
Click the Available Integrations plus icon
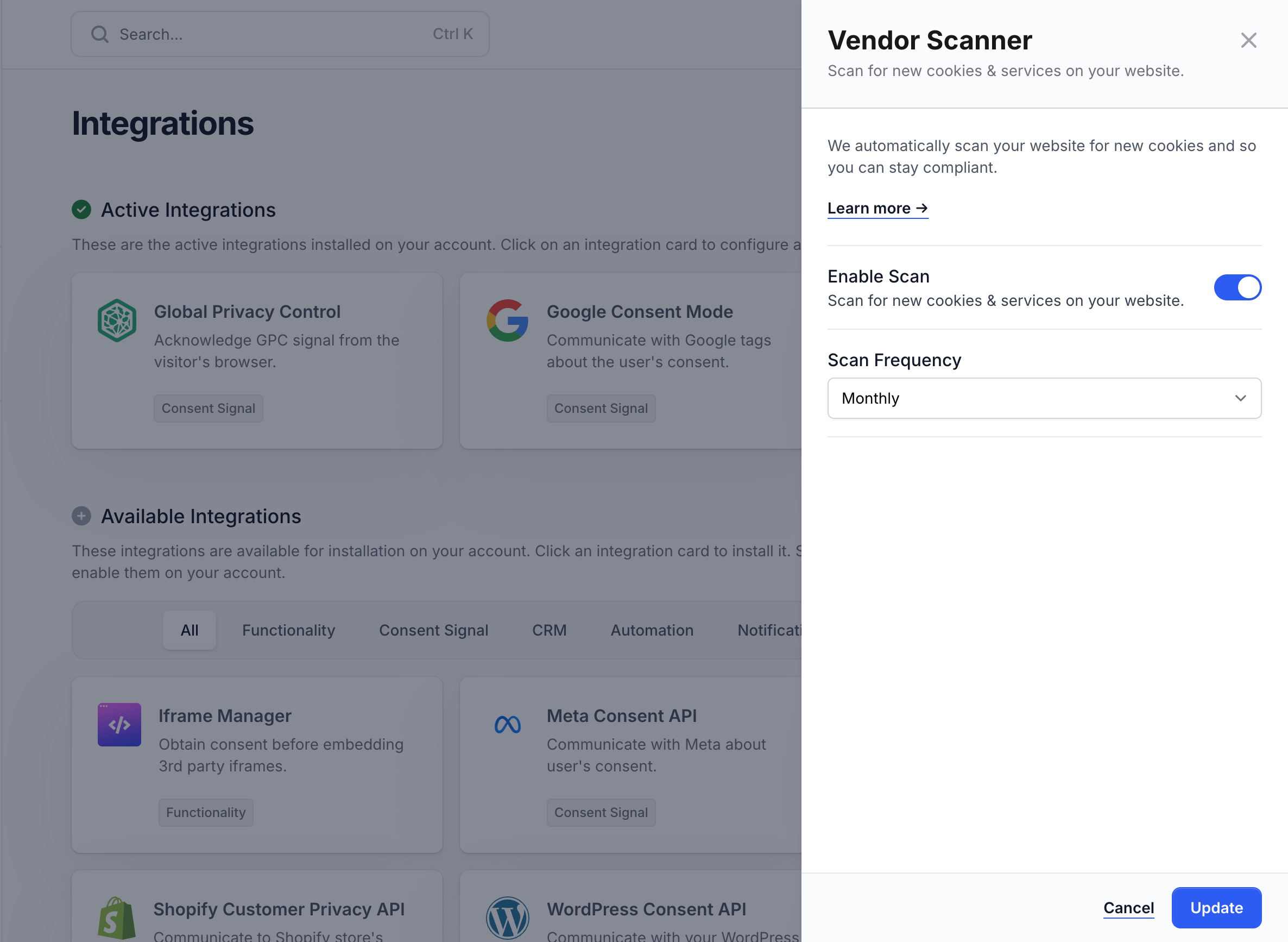[x=81, y=516]
